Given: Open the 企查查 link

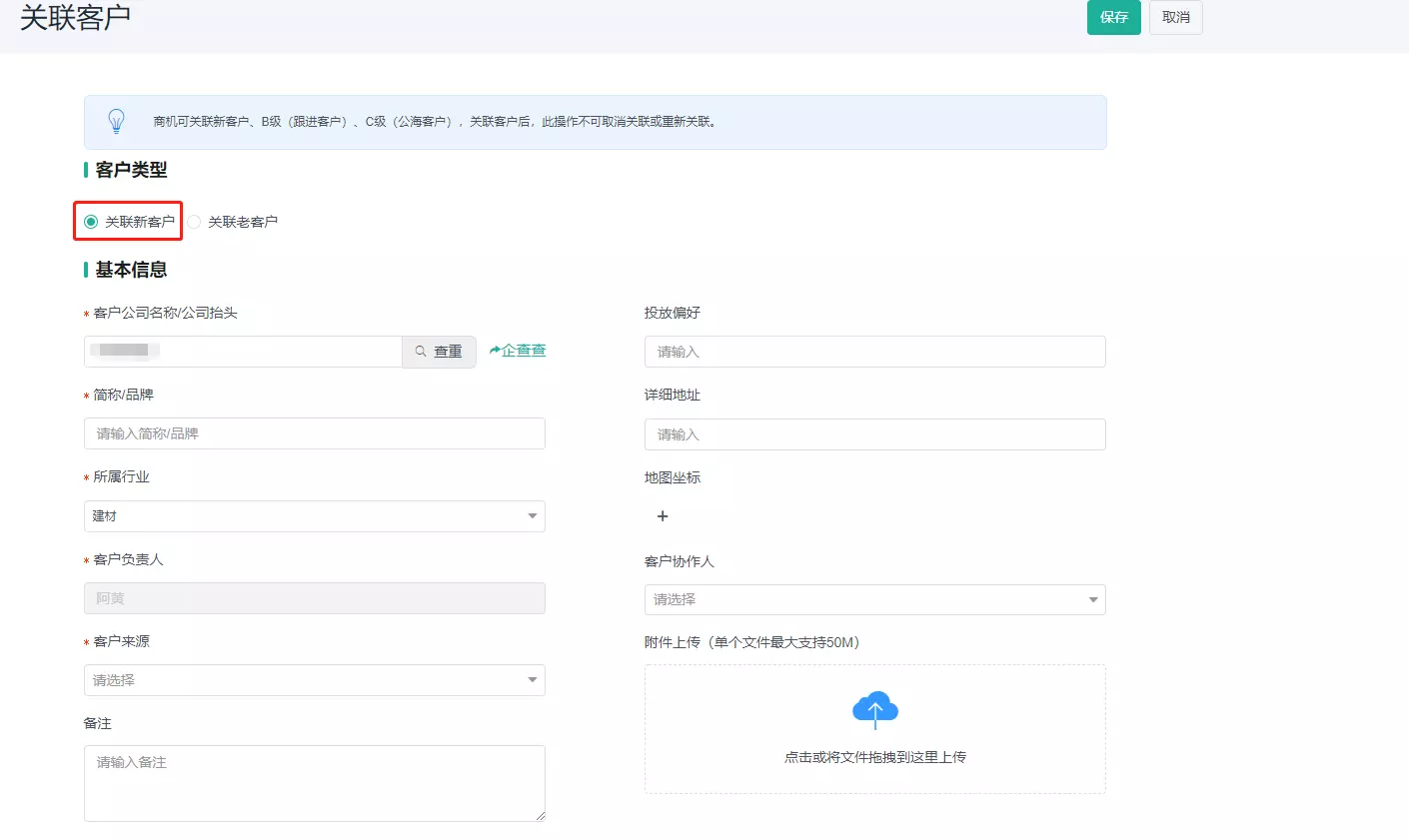Looking at the screenshot, I should click(518, 351).
